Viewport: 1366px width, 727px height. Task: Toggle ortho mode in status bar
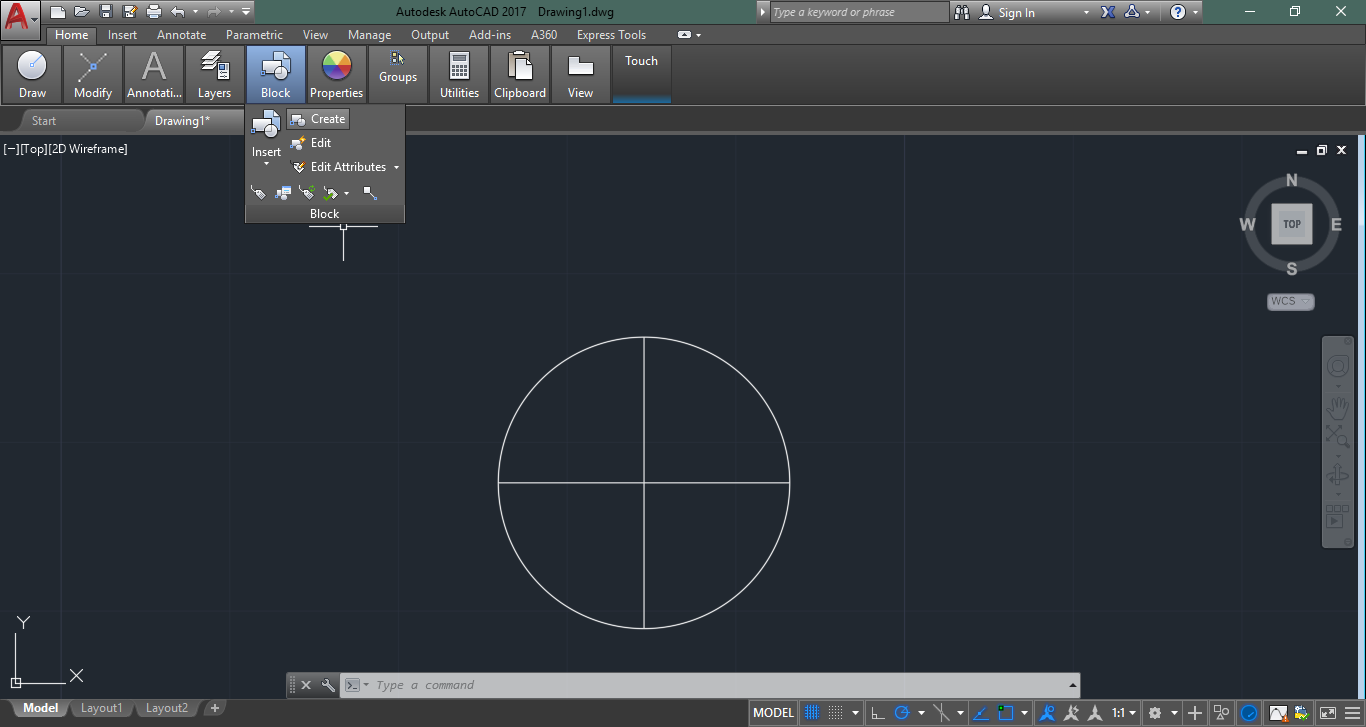tap(878, 713)
